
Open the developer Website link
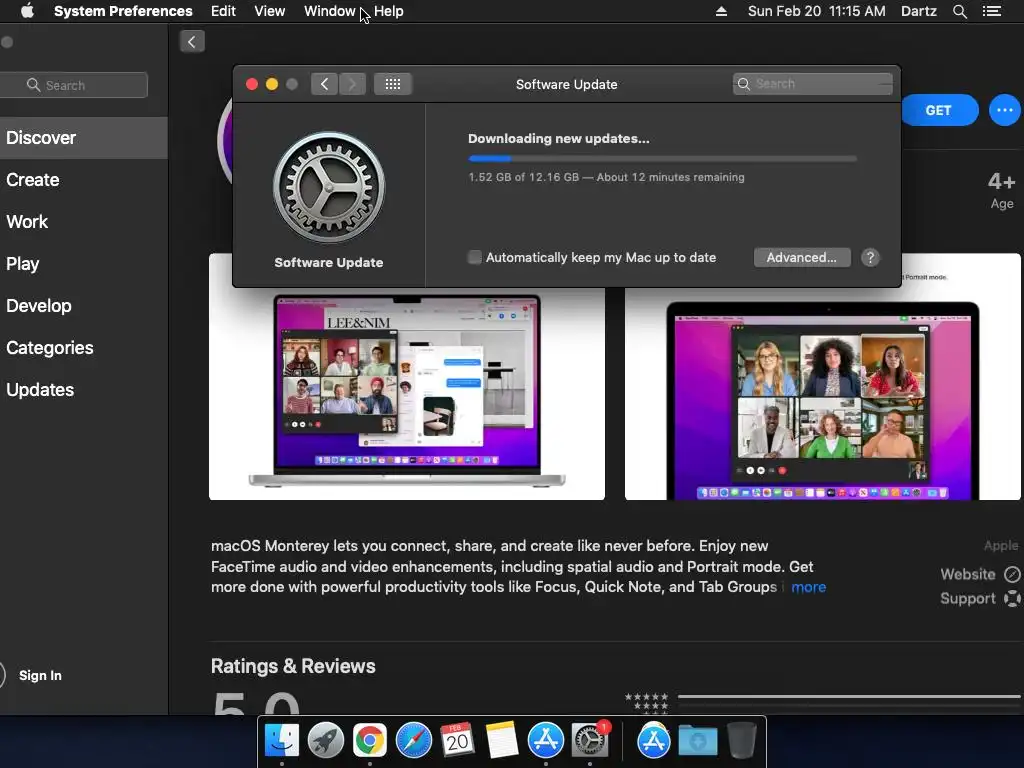tap(980, 574)
